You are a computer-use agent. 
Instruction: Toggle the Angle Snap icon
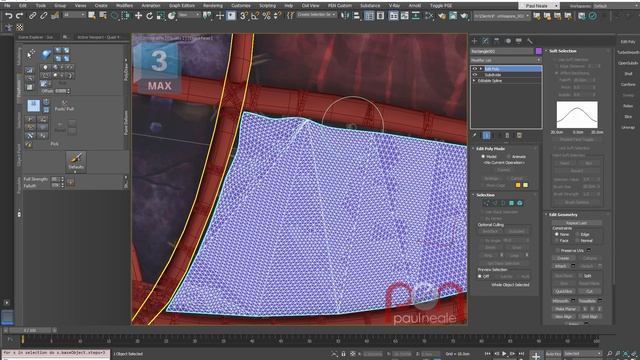pyautogui.click(x=255, y=16)
